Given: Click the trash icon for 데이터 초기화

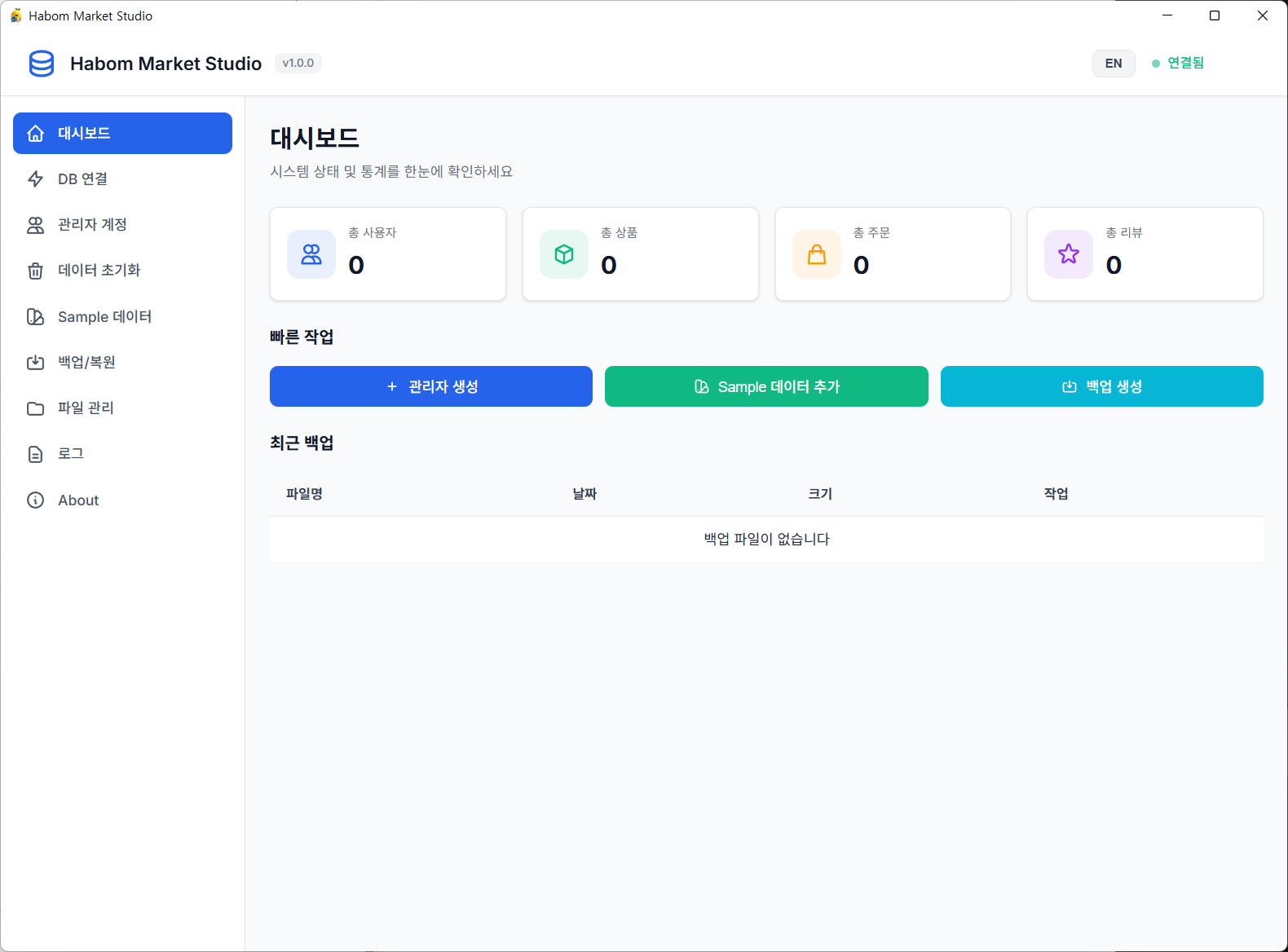Looking at the screenshot, I should click(36, 271).
